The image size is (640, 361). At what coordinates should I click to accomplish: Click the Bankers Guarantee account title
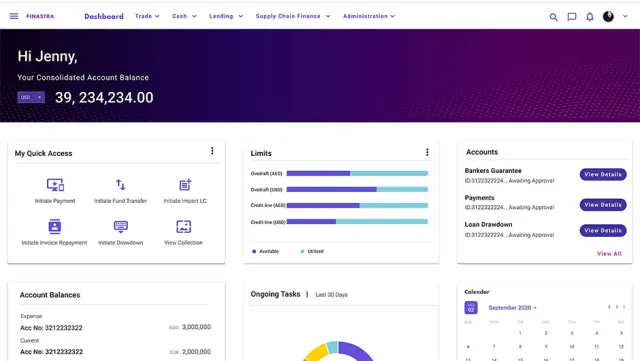(x=493, y=171)
